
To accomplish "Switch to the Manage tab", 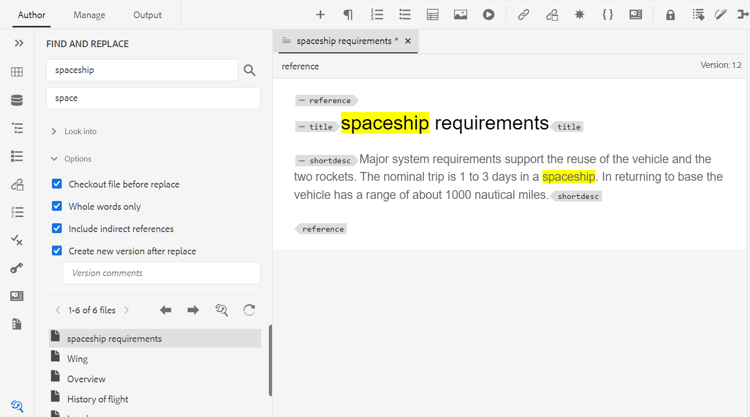I will pos(89,15).
